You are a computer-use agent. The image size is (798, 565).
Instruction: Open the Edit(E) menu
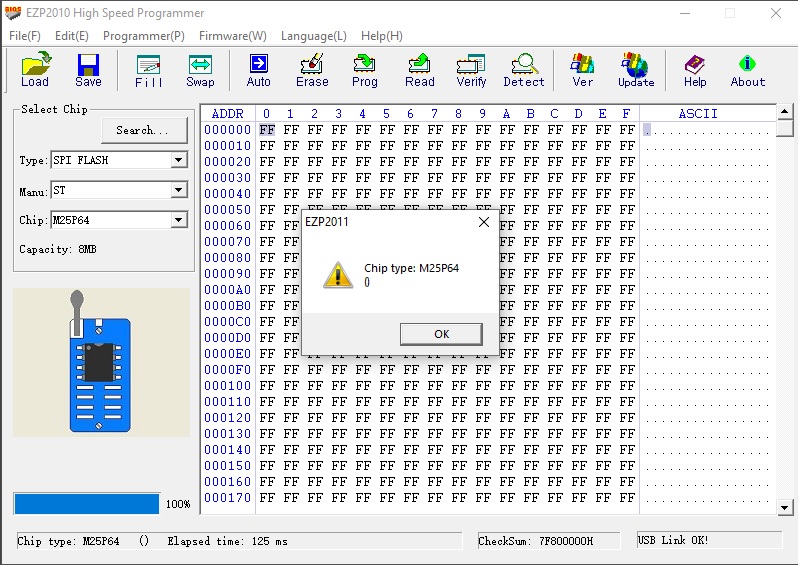pos(72,36)
